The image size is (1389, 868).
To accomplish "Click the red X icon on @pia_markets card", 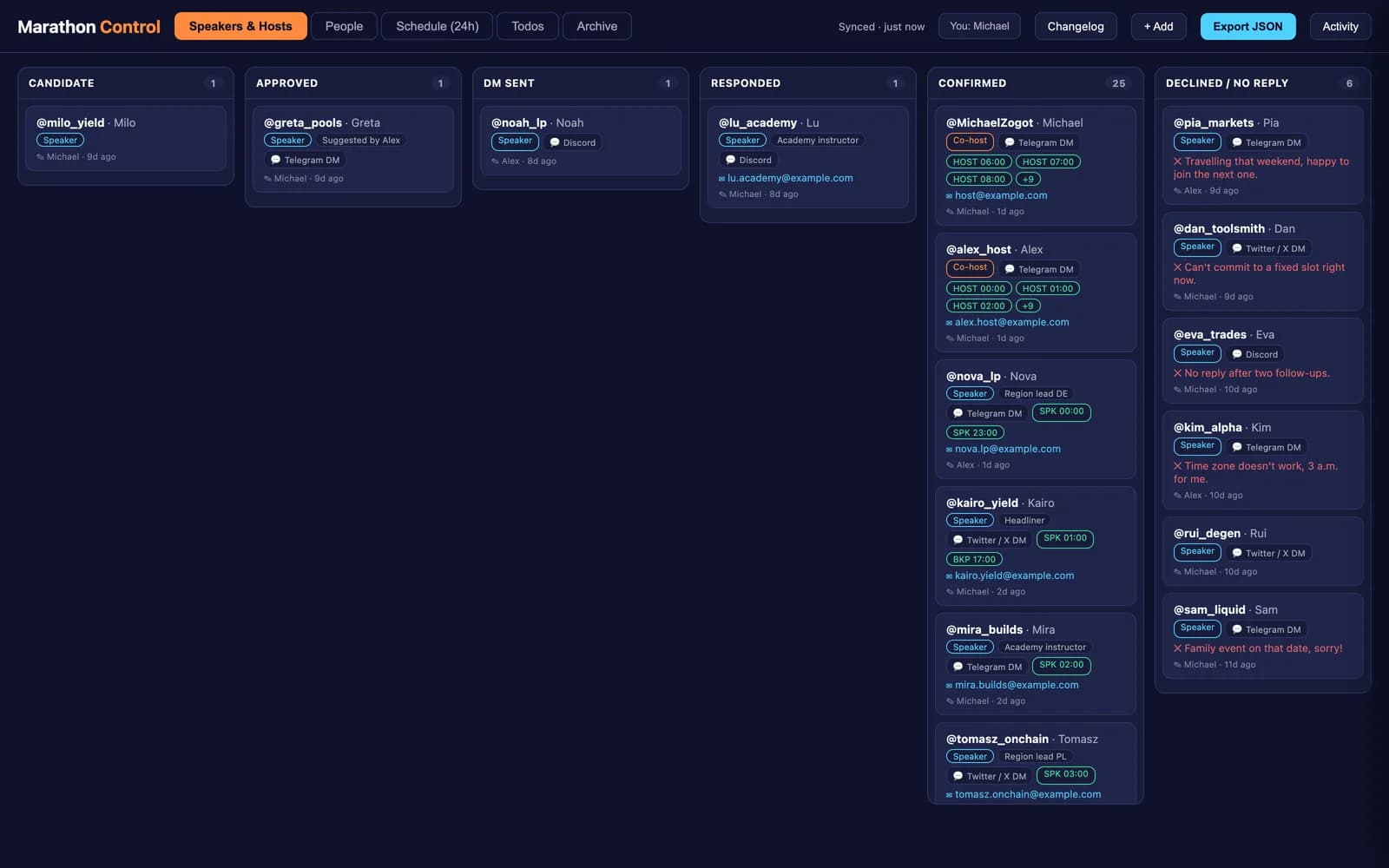I will (x=1177, y=161).
